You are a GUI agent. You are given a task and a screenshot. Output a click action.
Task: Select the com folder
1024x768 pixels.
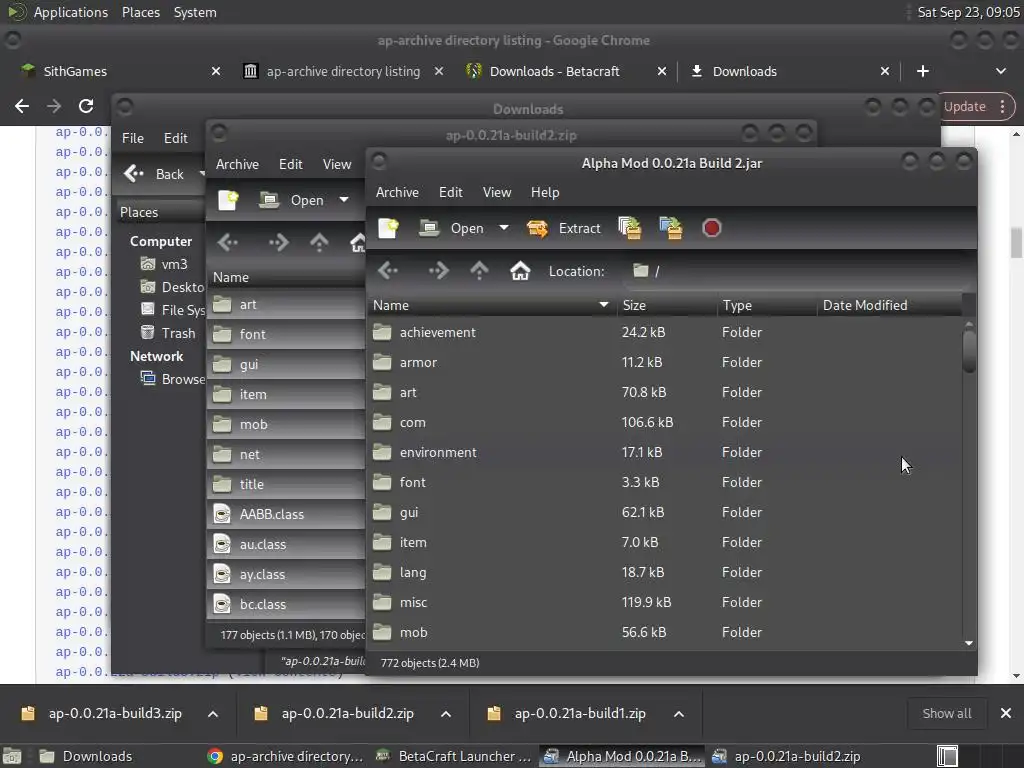pyautogui.click(x=665, y=423)
